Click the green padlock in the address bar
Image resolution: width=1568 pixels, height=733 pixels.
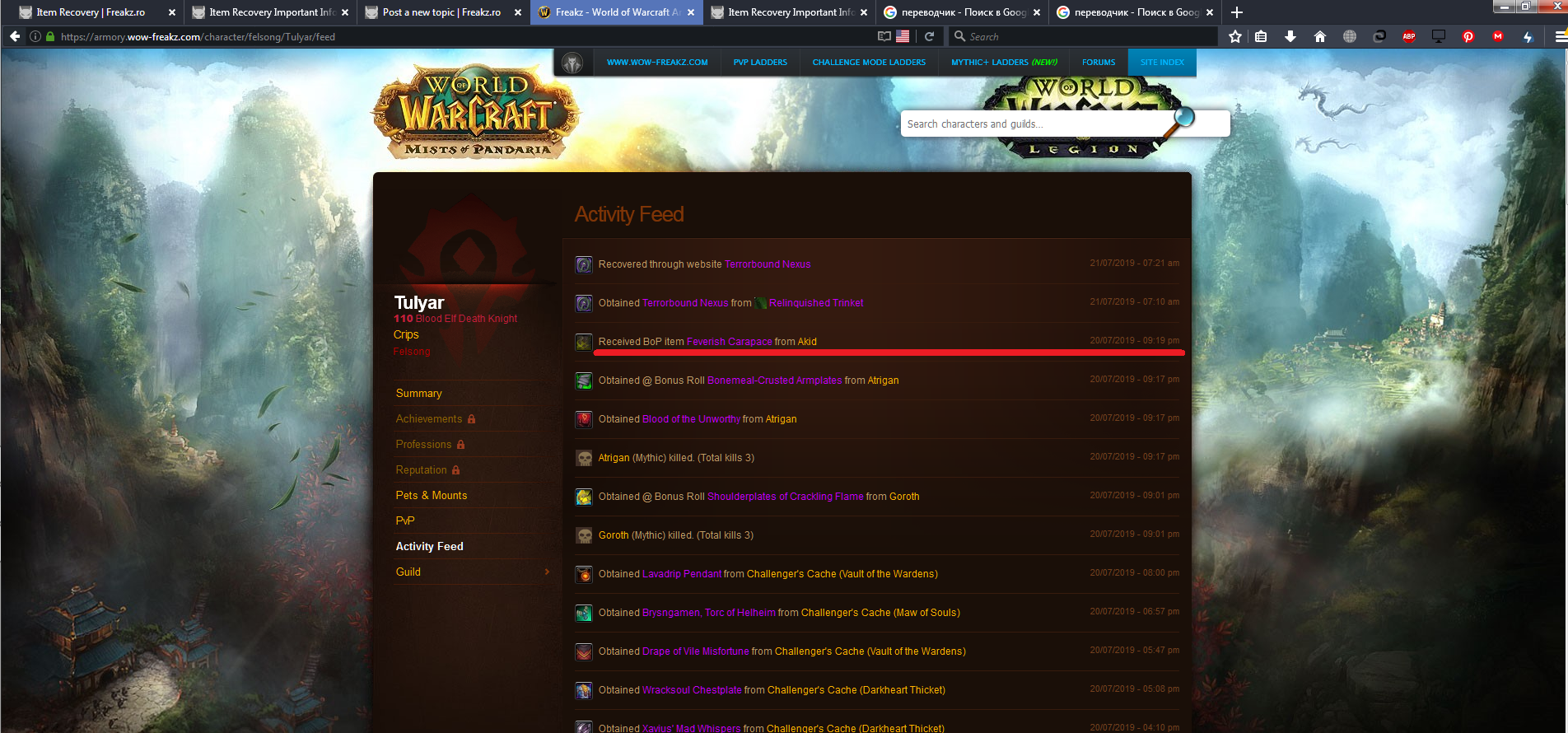pyautogui.click(x=50, y=36)
